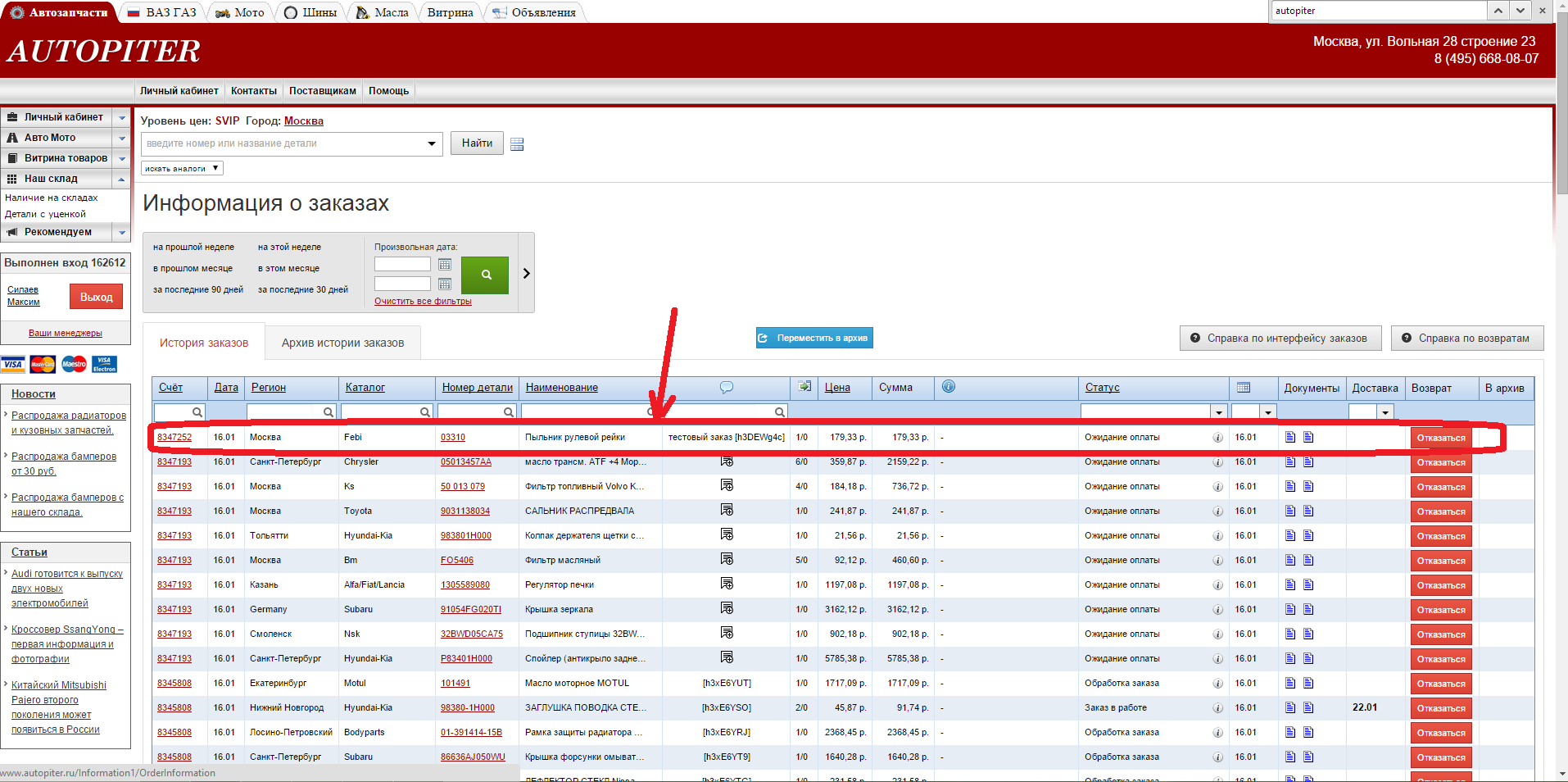
Task: Open the Ваши менеджеры link
Action: 66,333
